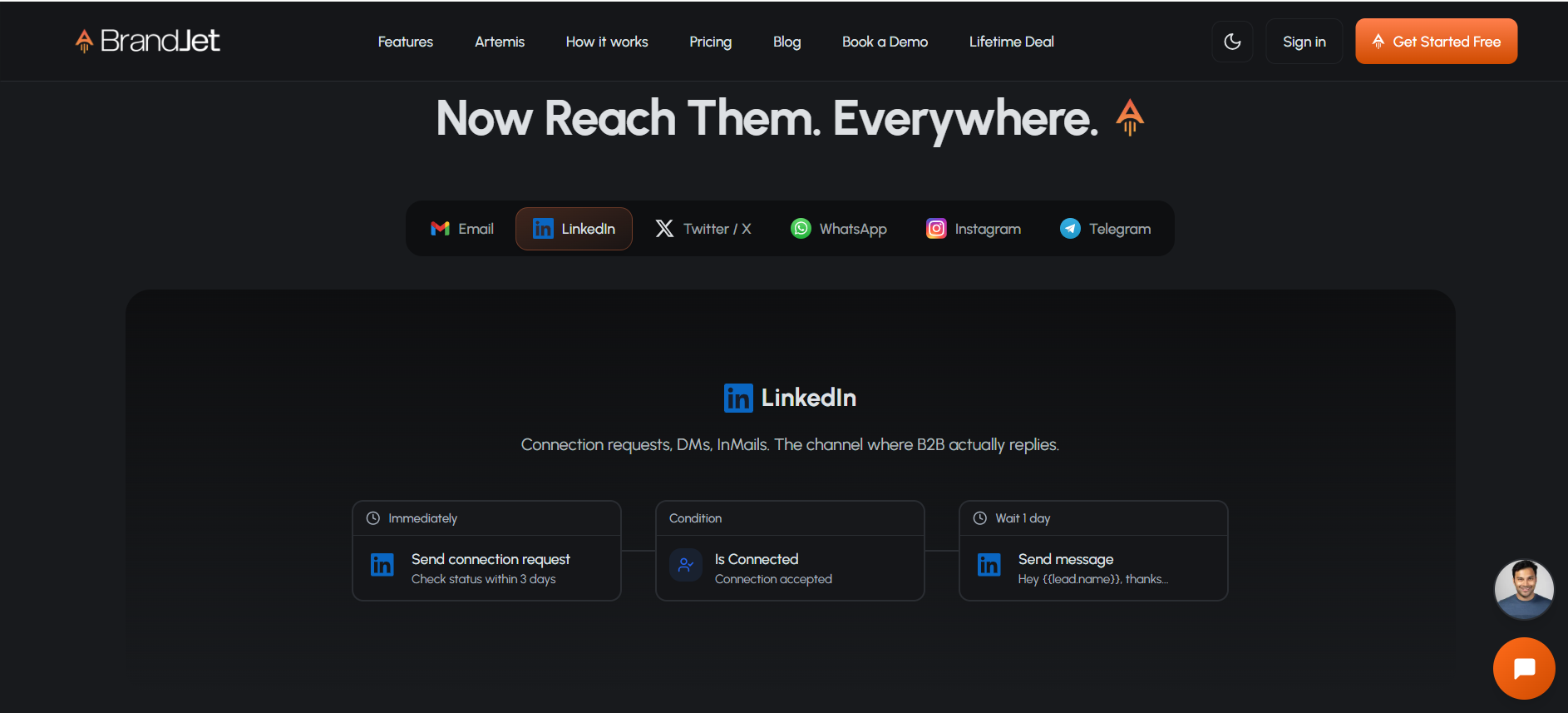The height and width of the screenshot is (713, 1568).
Task: Click the support agent avatar photo
Action: [x=1523, y=589]
